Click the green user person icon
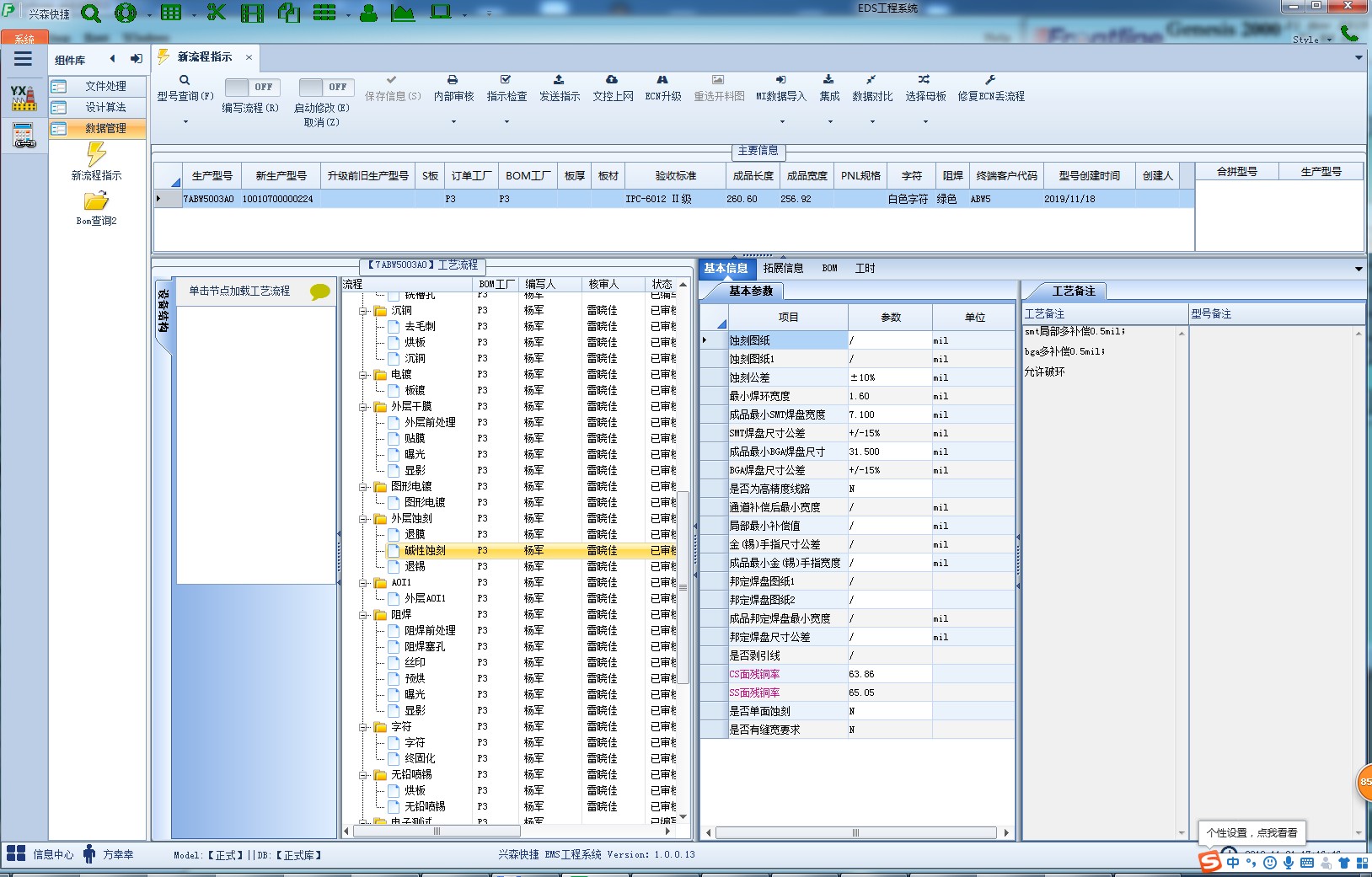This screenshot has width=1372, height=877. [368, 13]
